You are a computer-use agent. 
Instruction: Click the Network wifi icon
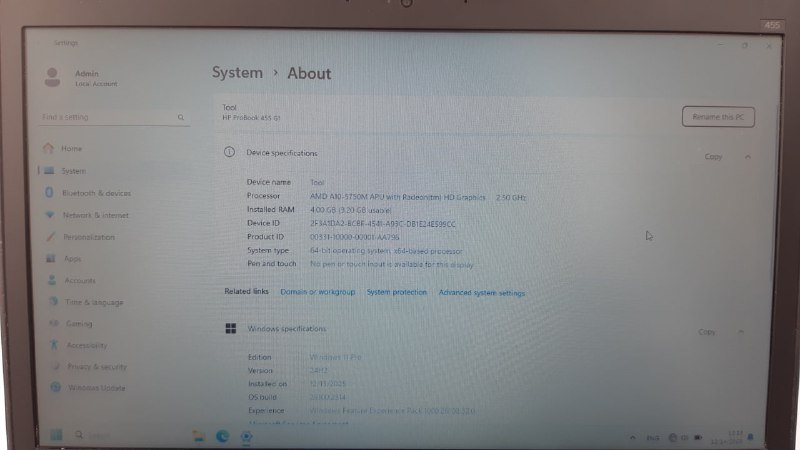[49, 215]
